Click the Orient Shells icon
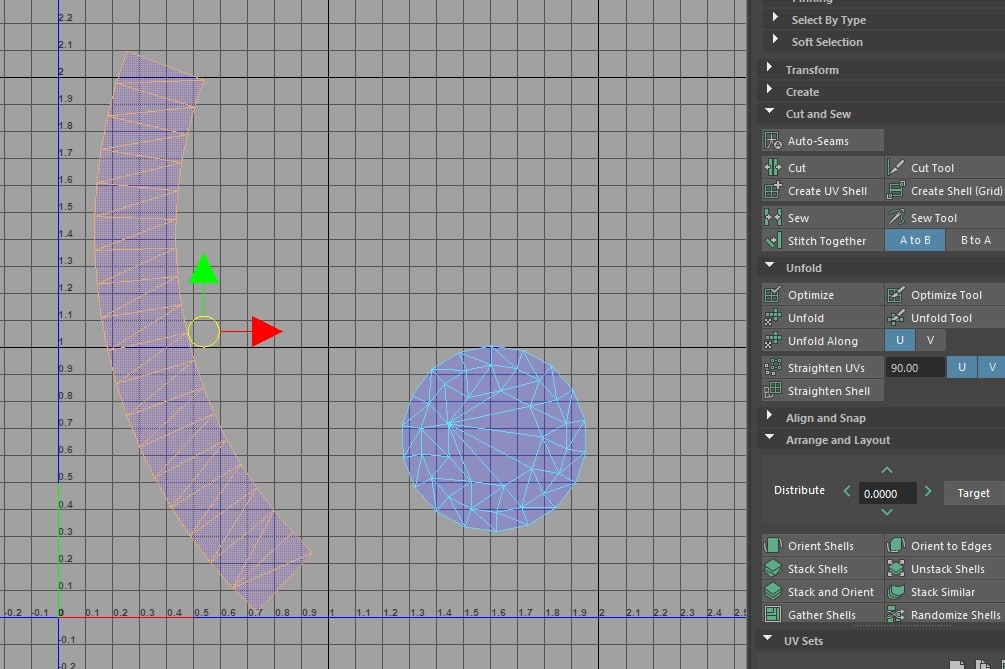Image resolution: width=1005 pixels, height=669 pixels. tap(772, 545)
